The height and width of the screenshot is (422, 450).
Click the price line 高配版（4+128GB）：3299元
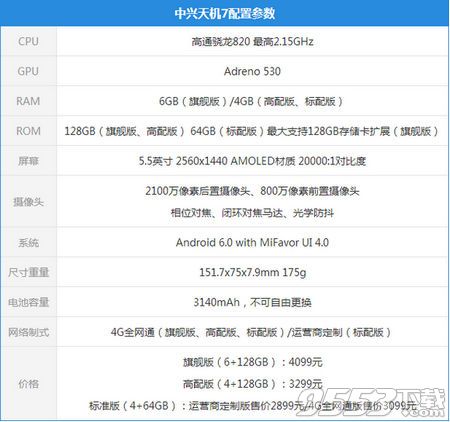coord(252,384)
